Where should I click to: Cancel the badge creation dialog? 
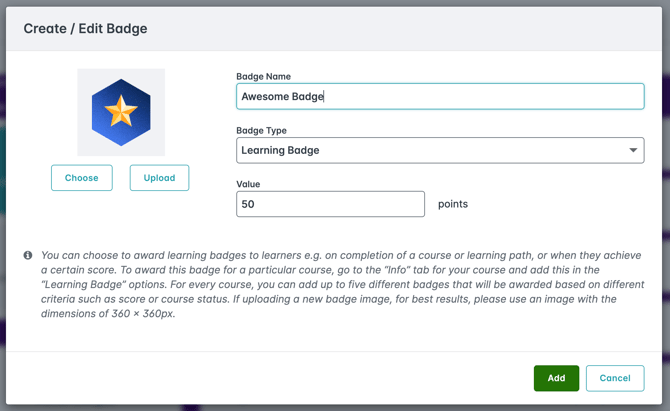pos(615,378)
